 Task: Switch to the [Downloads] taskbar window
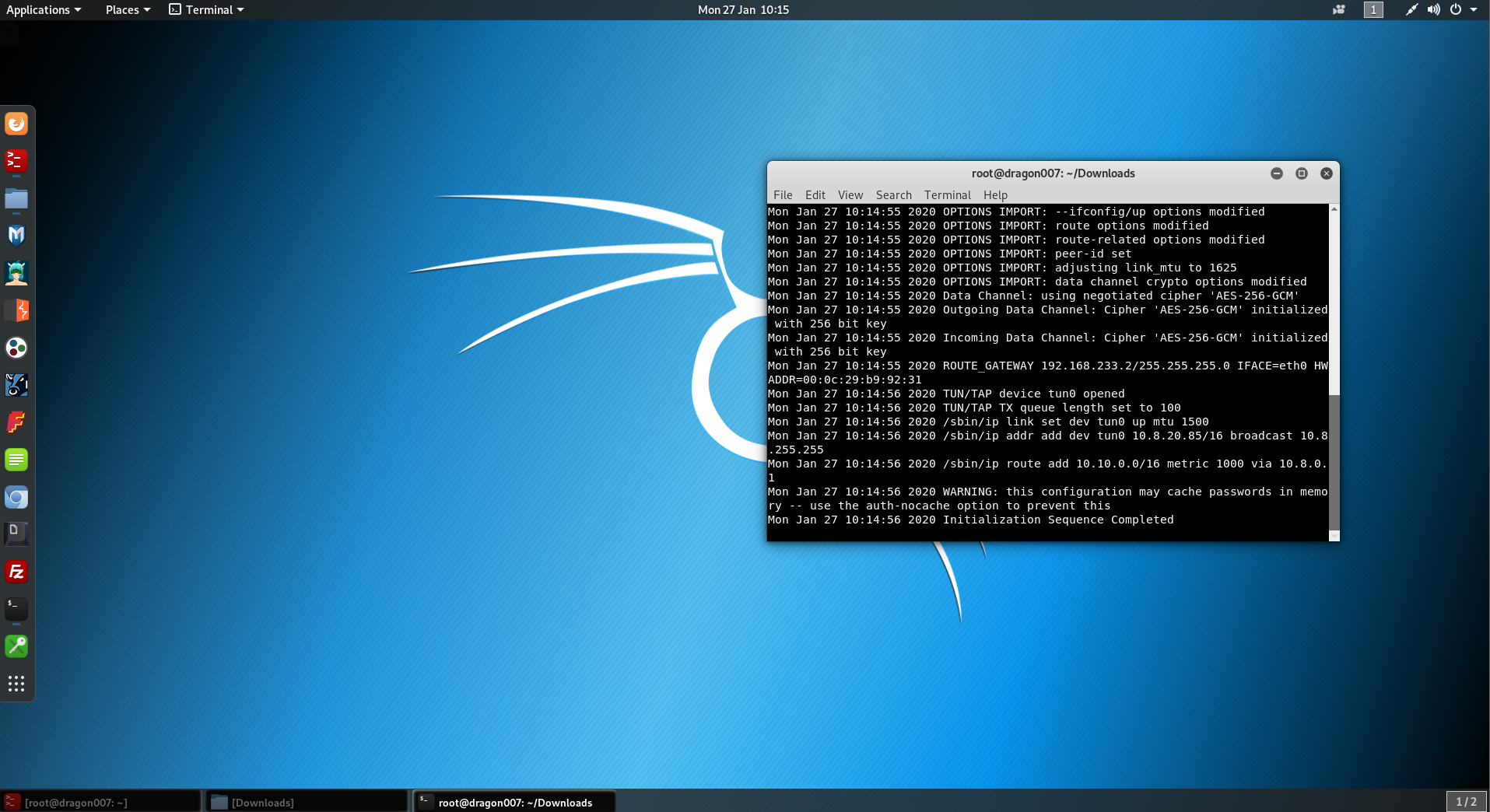coord(307,802)
